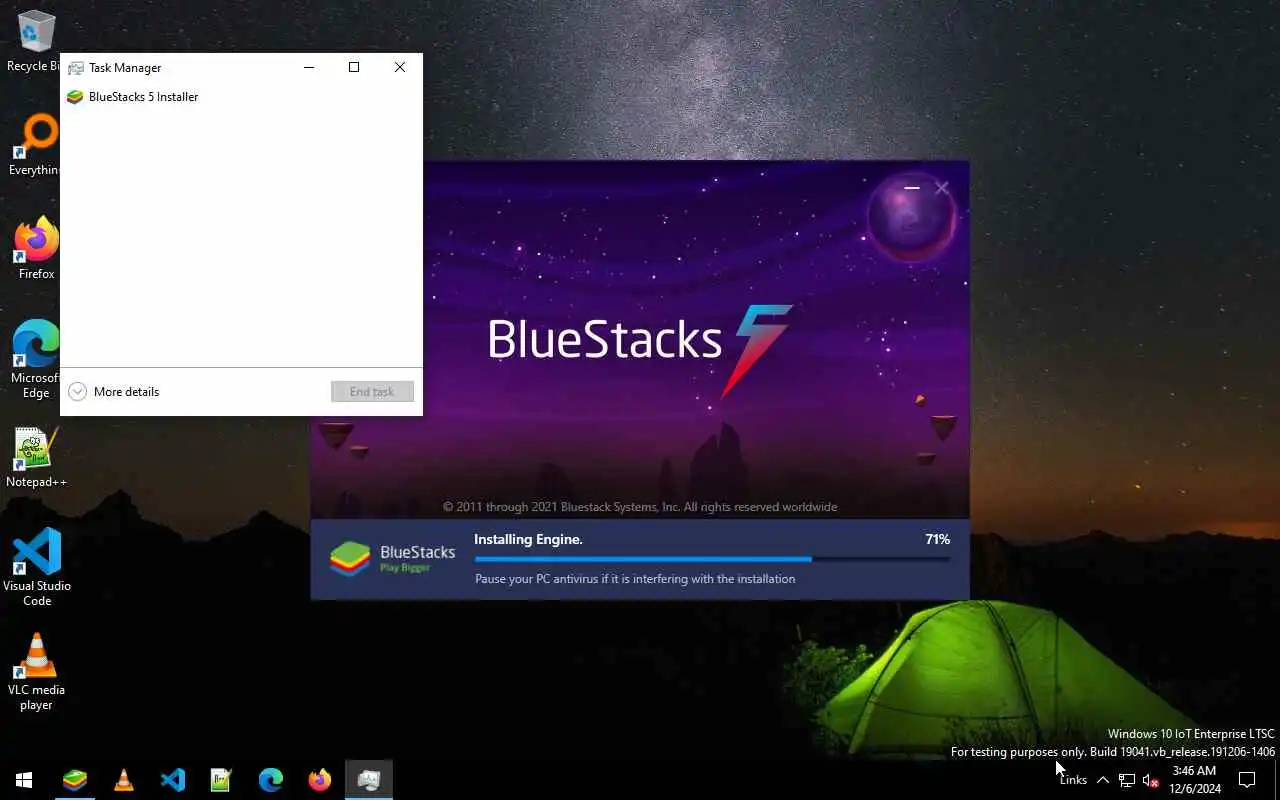1280x800 pixels.
Task: Select BlueStacks 5 Installer in Task Manager
Action: (x=241, y=97)
